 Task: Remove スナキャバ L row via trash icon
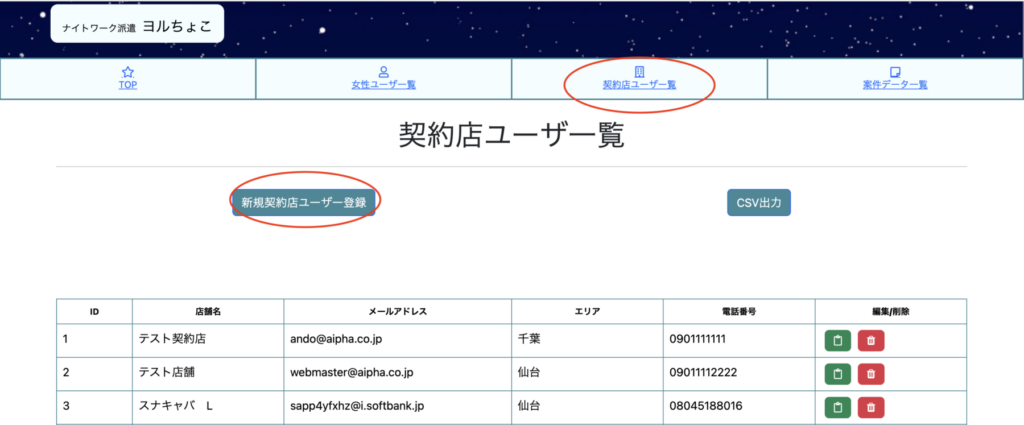point(871,407)
